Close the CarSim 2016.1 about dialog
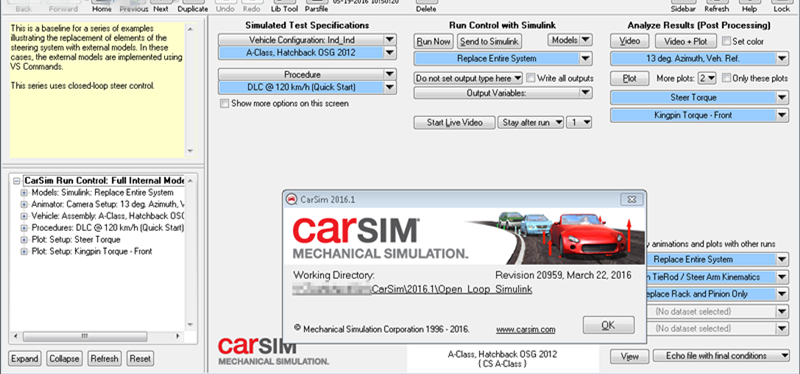 click(x=631, y=200)
